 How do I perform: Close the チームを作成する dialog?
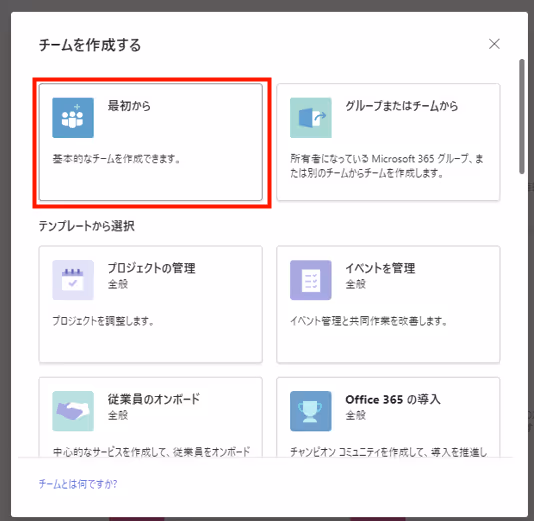tap(494, 44)
